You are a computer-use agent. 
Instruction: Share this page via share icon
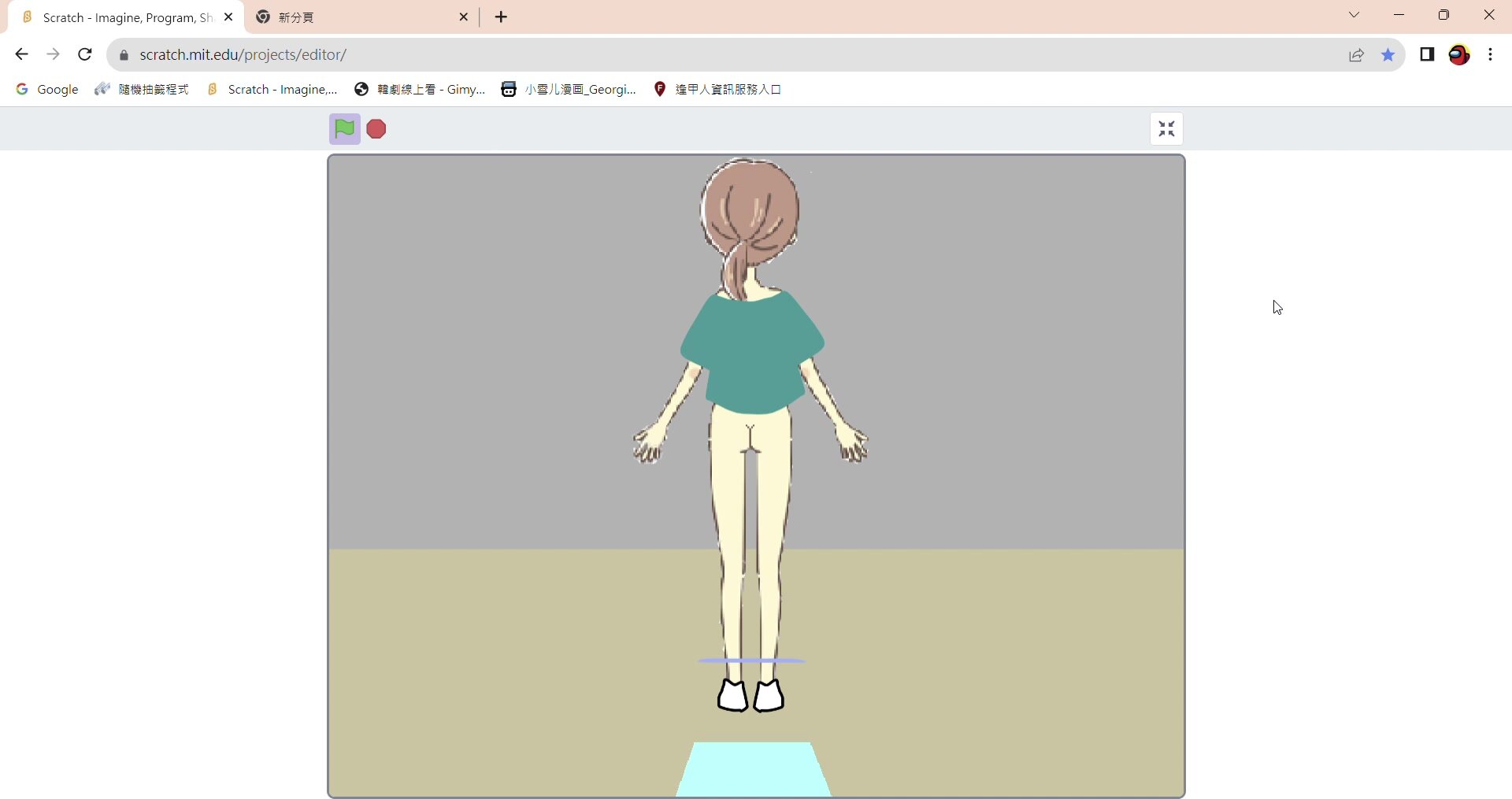click(1356, 55)
